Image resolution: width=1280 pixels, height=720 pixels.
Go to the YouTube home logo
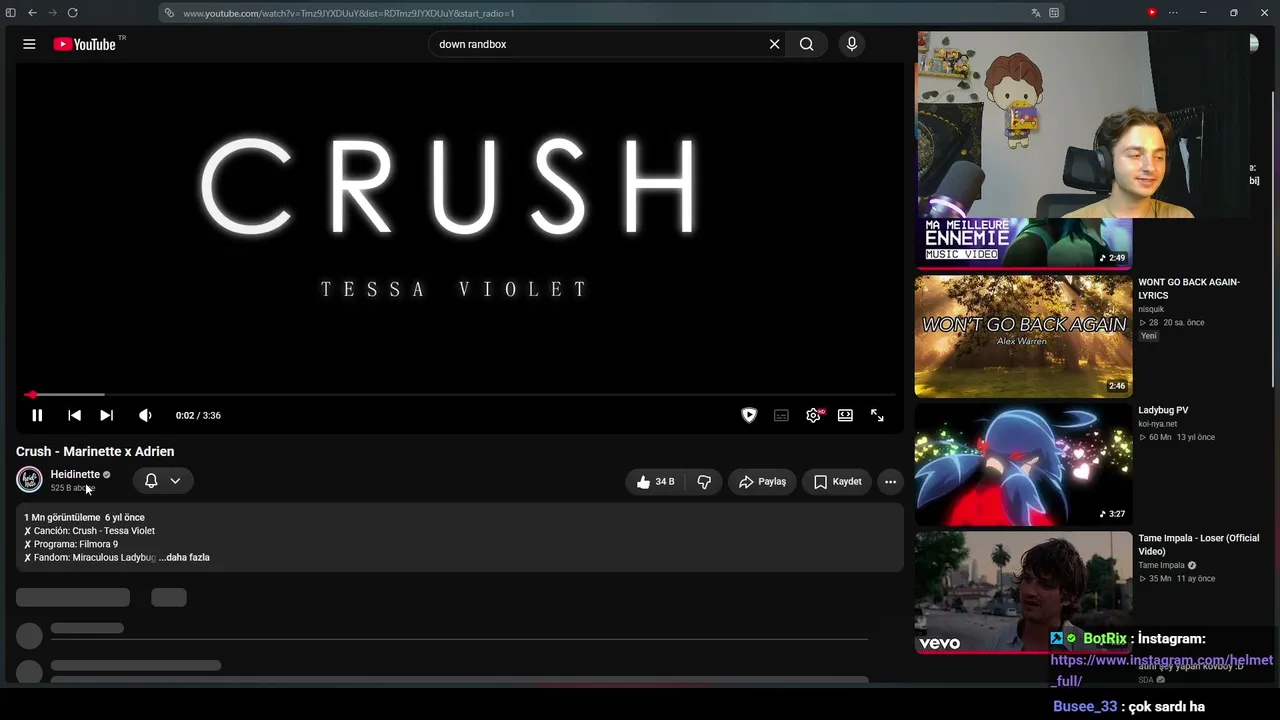(x=85, y=44)
